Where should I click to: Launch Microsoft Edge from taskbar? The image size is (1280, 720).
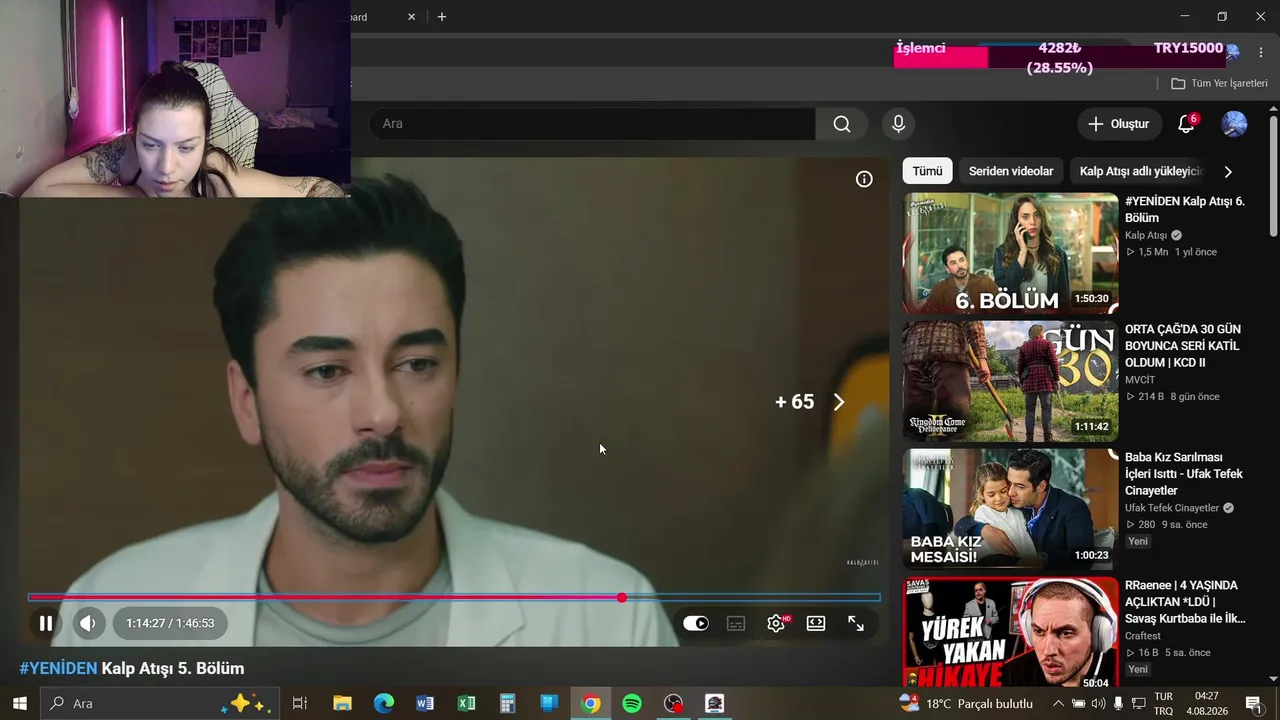[384, 703]
